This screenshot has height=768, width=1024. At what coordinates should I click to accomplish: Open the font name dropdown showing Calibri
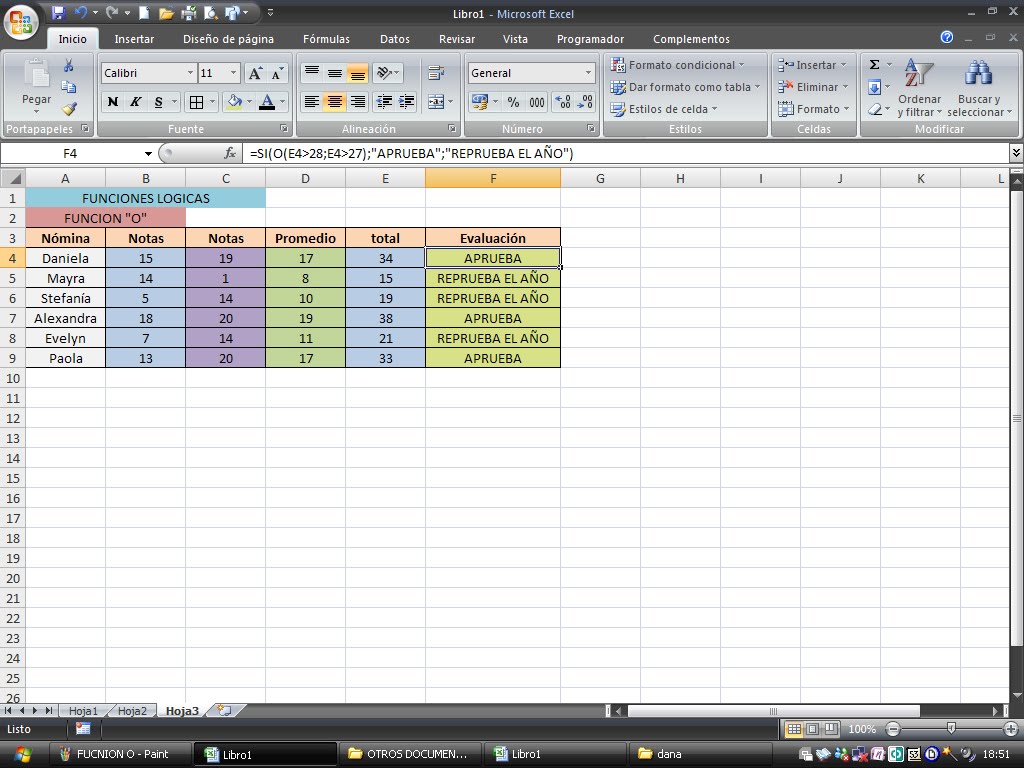point(190,72)
